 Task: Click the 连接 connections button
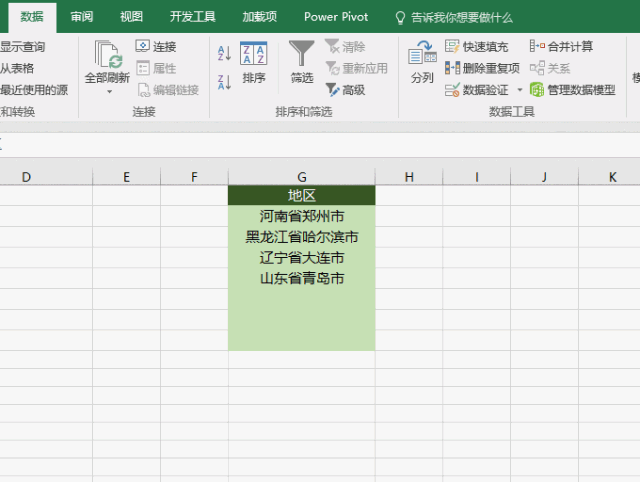point(156,46)
